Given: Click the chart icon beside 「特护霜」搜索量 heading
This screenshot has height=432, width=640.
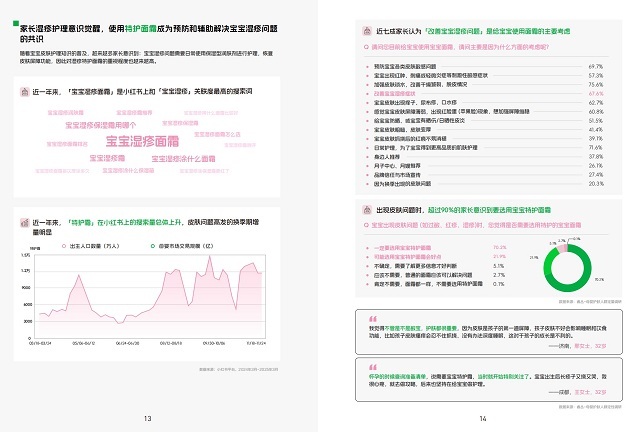Looking at the screenshot, I should (x=24, y=223).
